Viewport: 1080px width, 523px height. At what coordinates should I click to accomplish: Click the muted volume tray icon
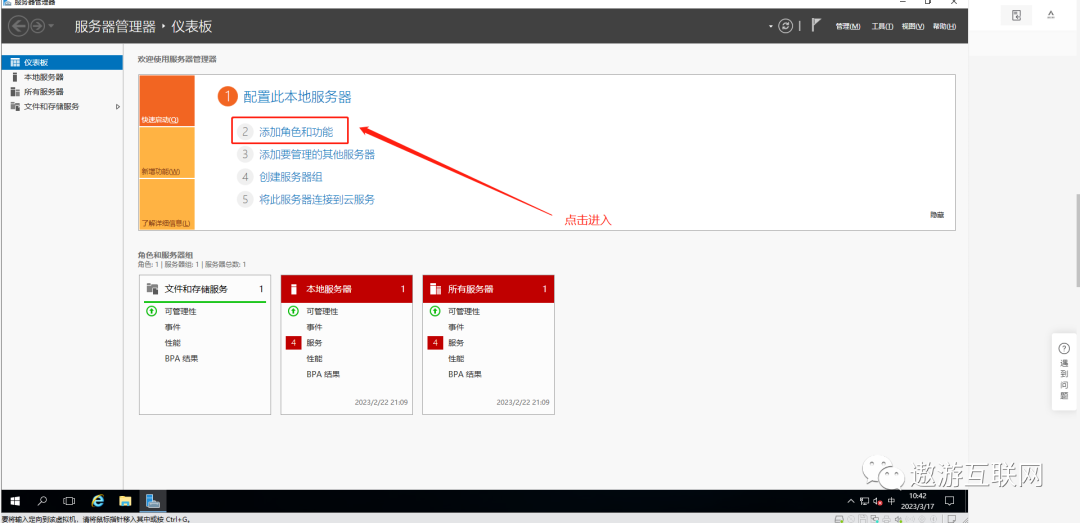tap(878, 501)
